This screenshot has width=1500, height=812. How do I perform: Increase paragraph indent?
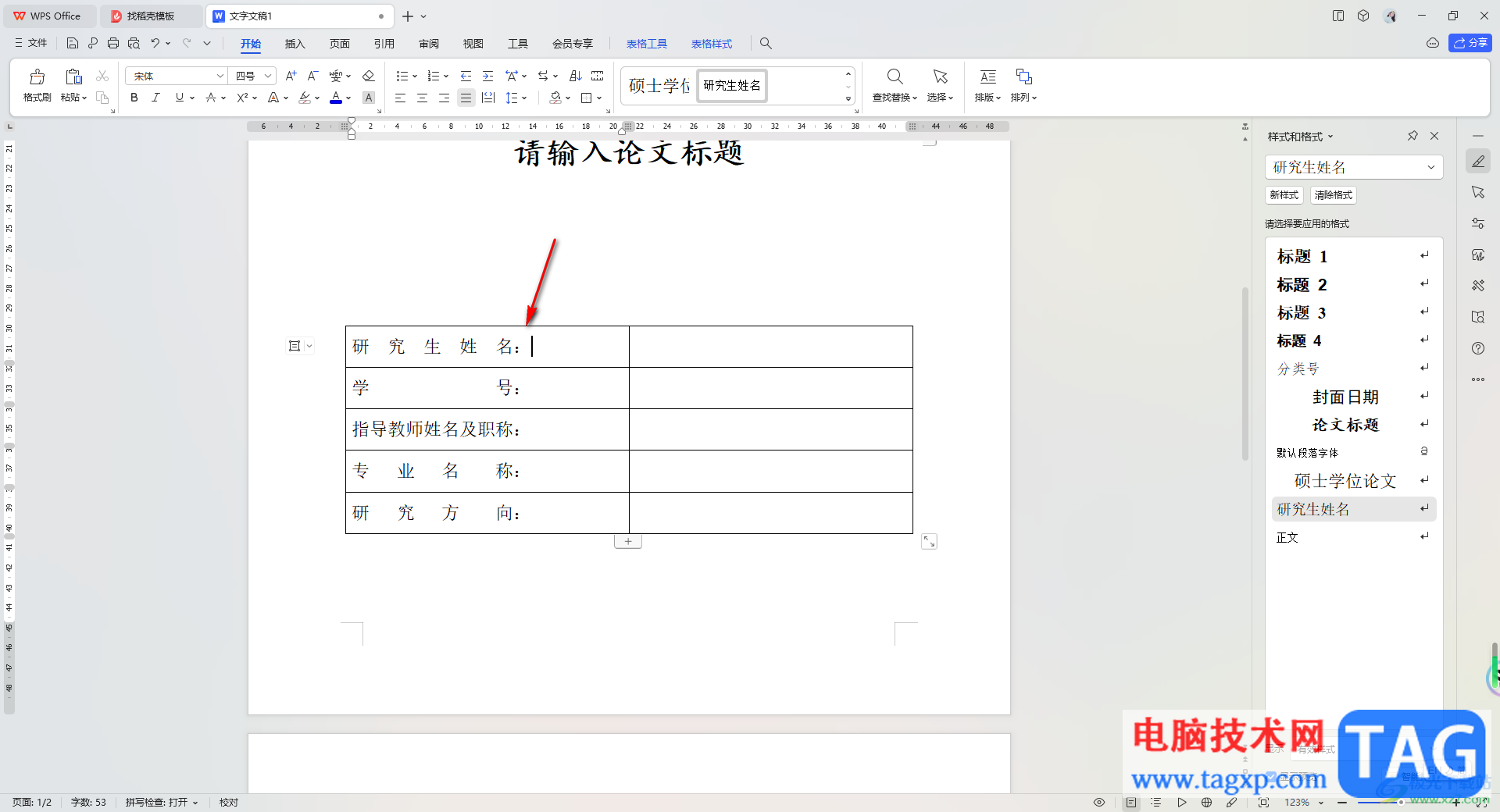click(x=487, y=76)
